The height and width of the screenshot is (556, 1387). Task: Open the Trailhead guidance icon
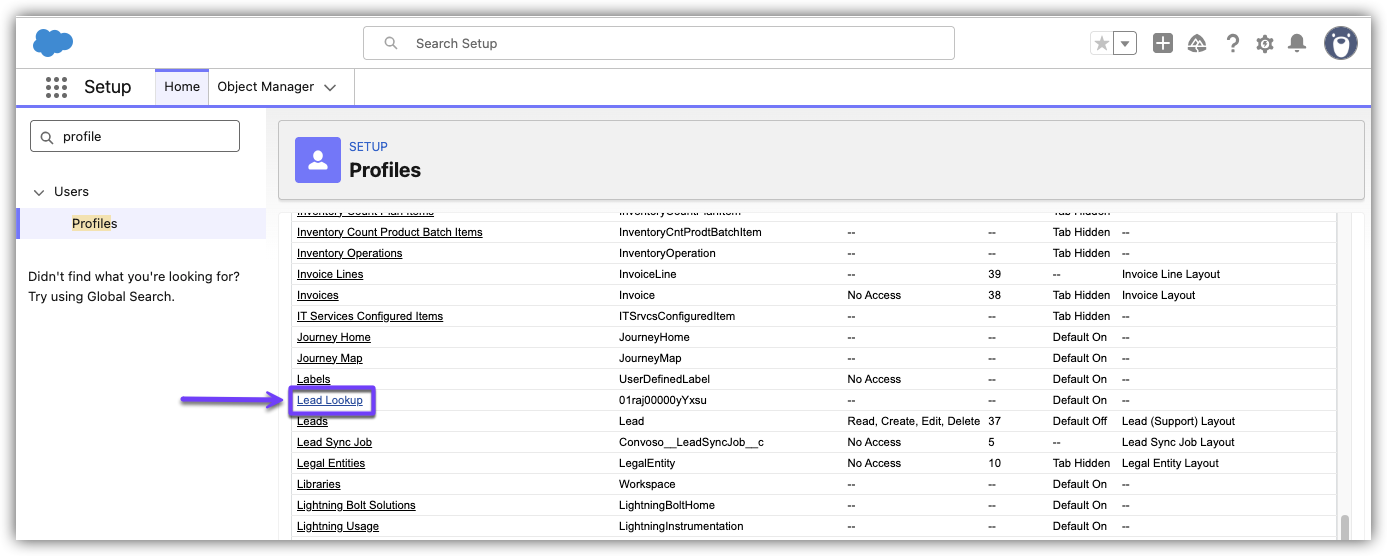tap(1197, 43)
